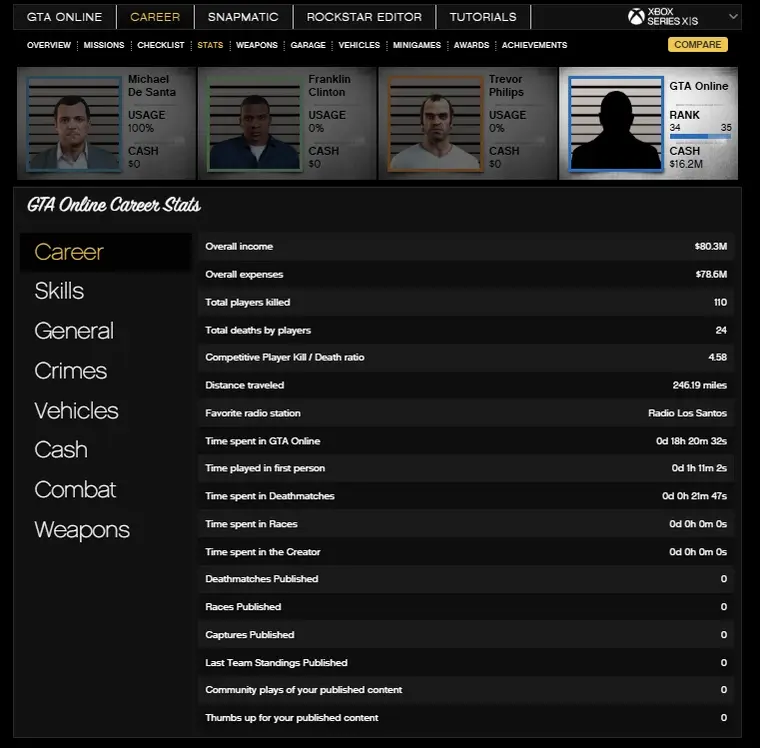This screenshot has height=748, width=760.
Task: Click the yellow Compare button
Action: point(697,45)
